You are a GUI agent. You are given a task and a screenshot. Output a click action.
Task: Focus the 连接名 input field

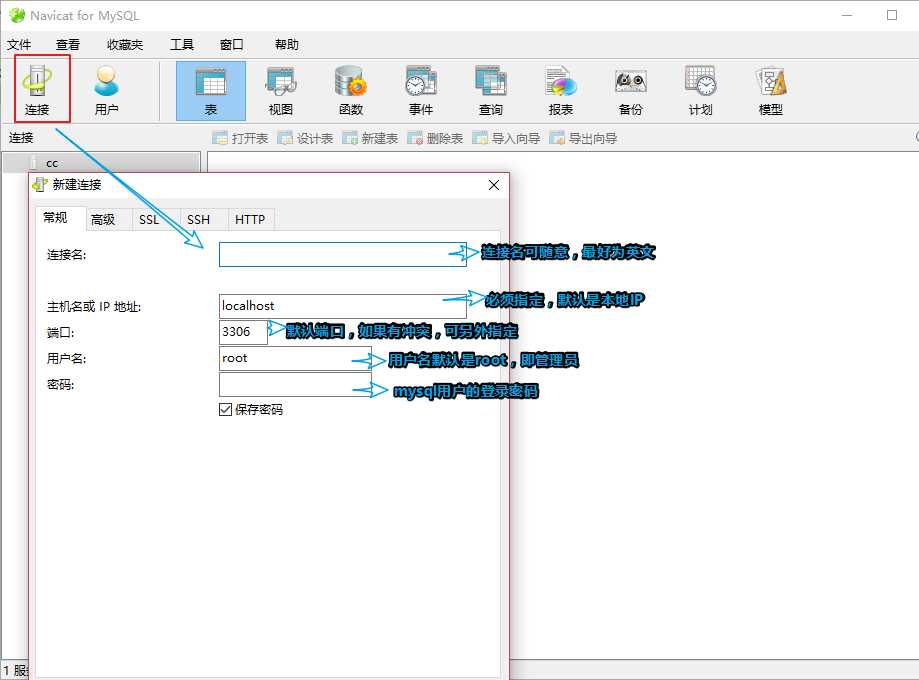point(343,254)
